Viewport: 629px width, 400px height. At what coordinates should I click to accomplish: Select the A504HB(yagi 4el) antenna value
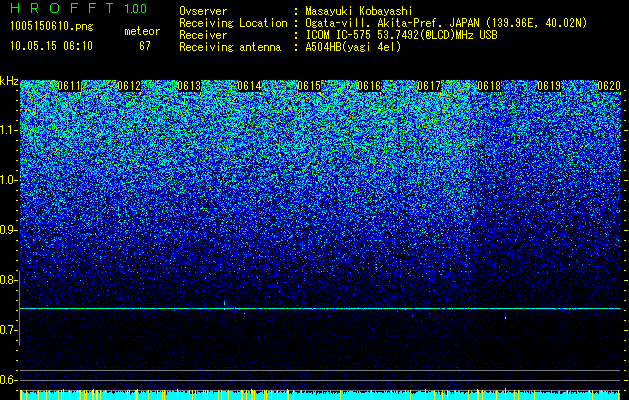click(x=353, y=47)
